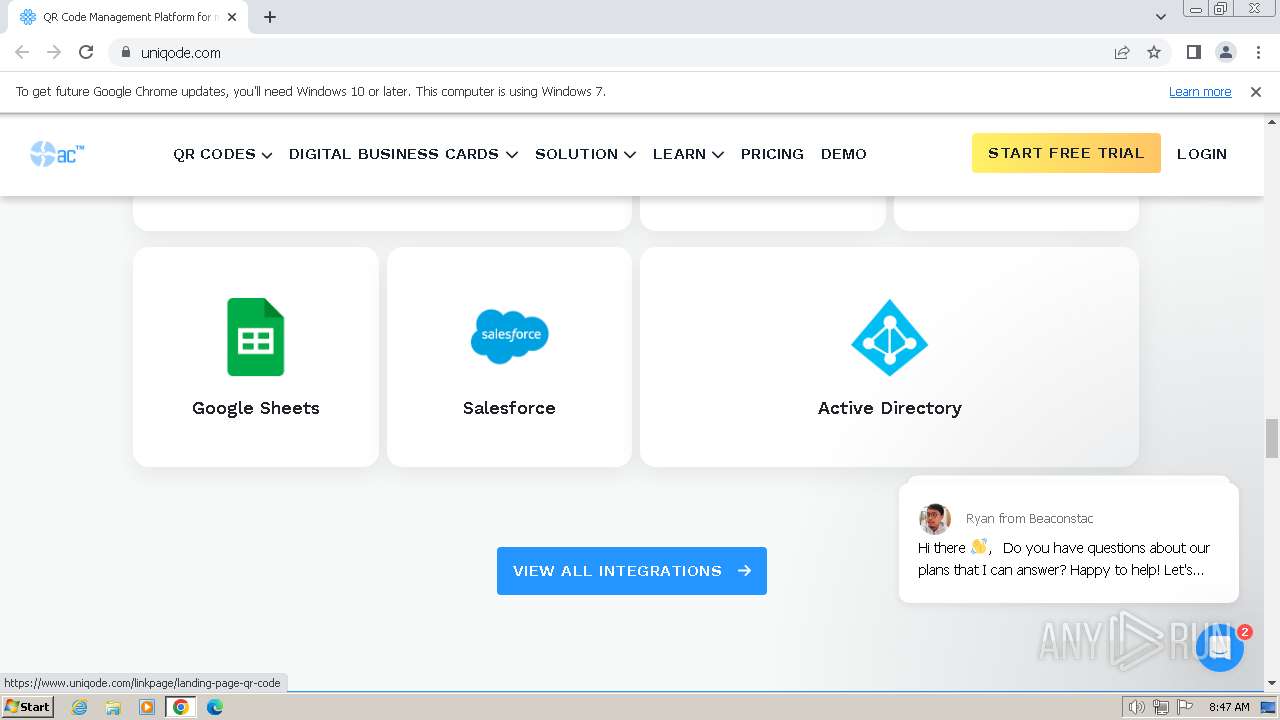Click VIEW ALL INTEGRATIONS button
The image size is (1280, 720).
click(632, 571)
